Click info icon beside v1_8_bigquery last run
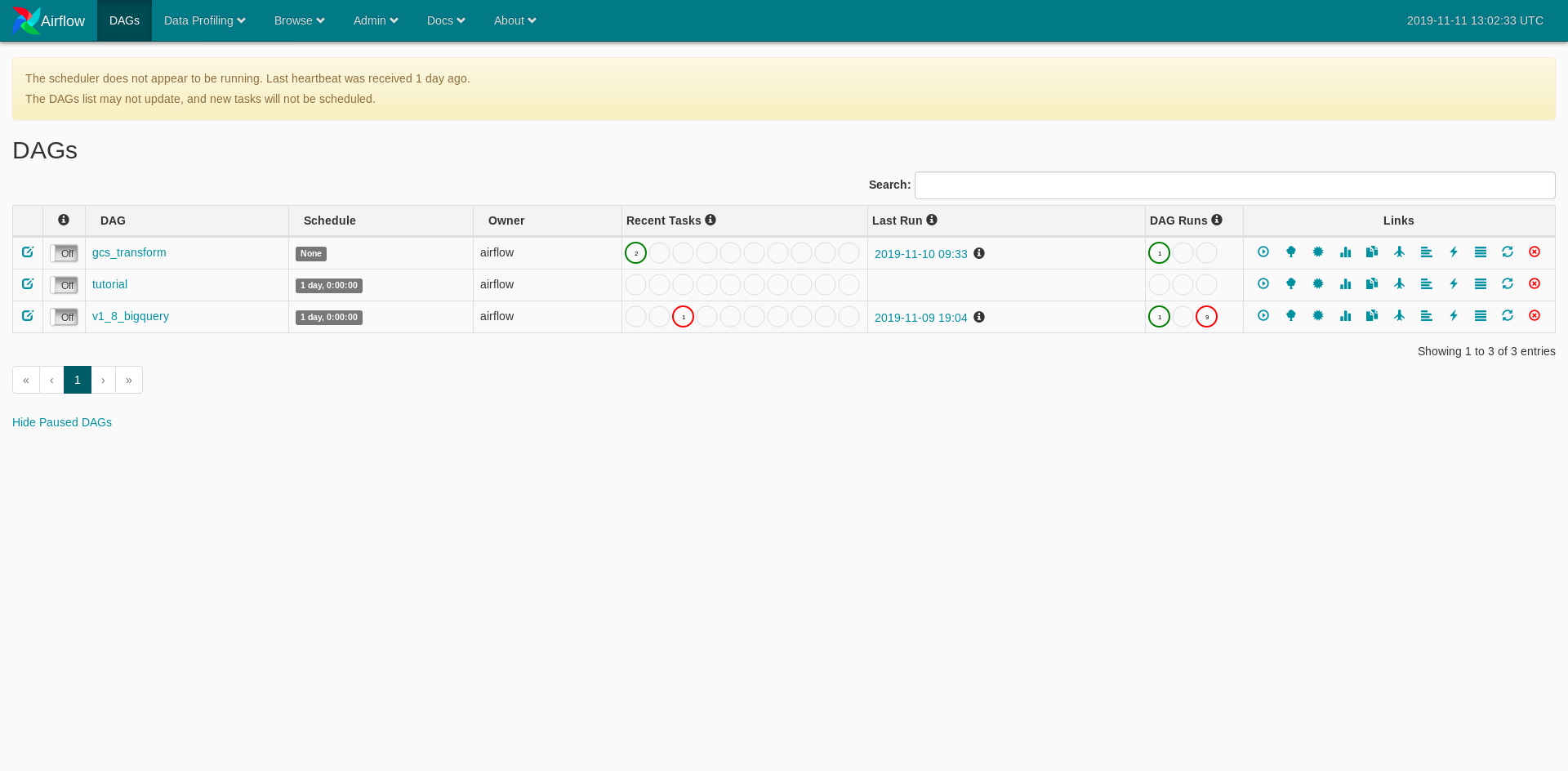1568x771 pixels. [x=979, y=318]
